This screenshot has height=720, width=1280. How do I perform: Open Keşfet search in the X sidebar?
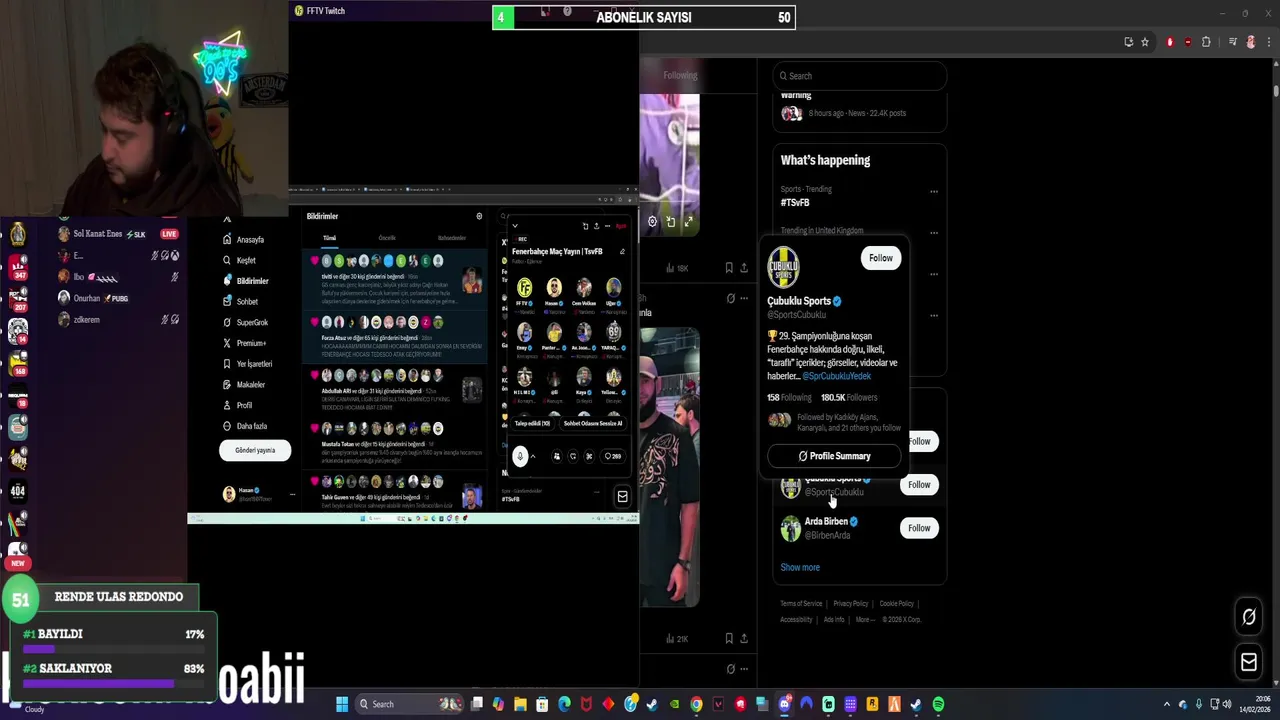pyautogui.click(x=241, y=260)
